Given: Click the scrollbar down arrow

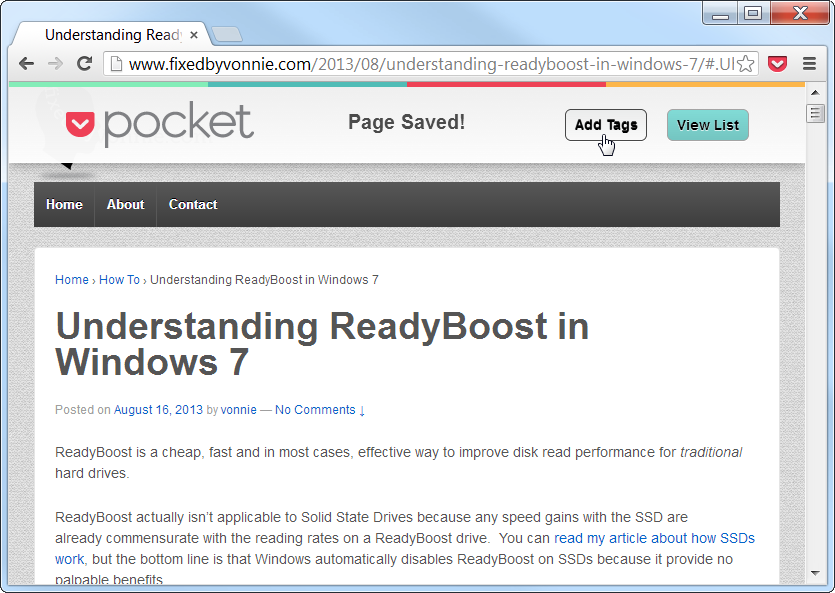Looking at the screenshot, I should pos(815,573).
